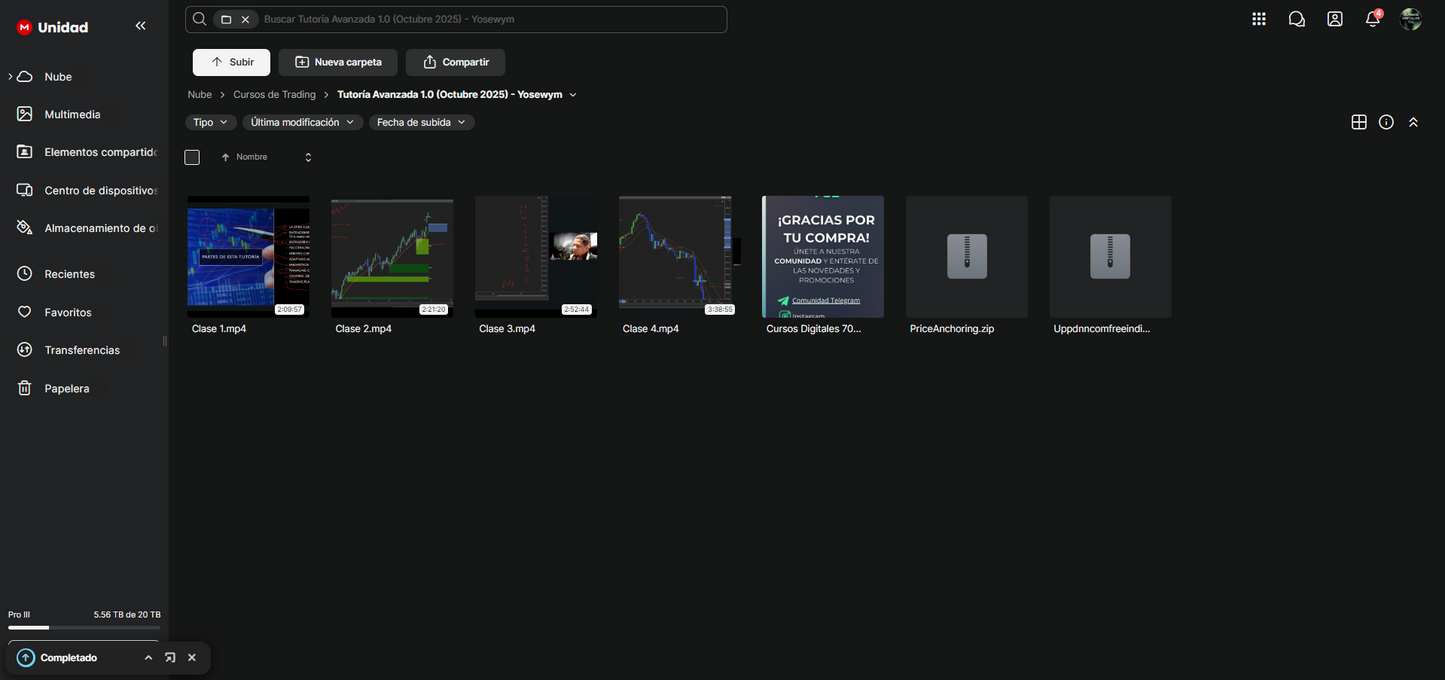The height and width of the screenshot is (680, 1445).
Task: Click the Nueva carpeta button
Action: (x=338, y=62)
